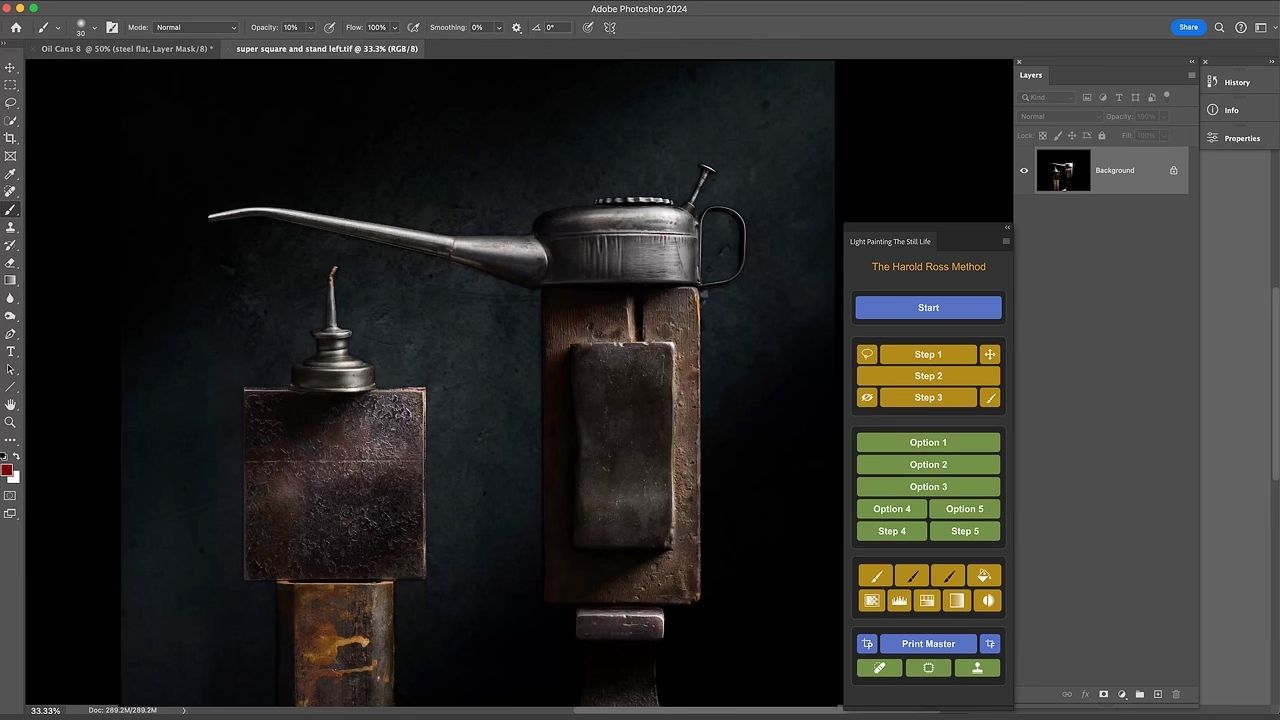Select the Clone Stamp tool
The height and width of the screenshot is (720, 1280).
pyautogui.click(x=11, y=228)
